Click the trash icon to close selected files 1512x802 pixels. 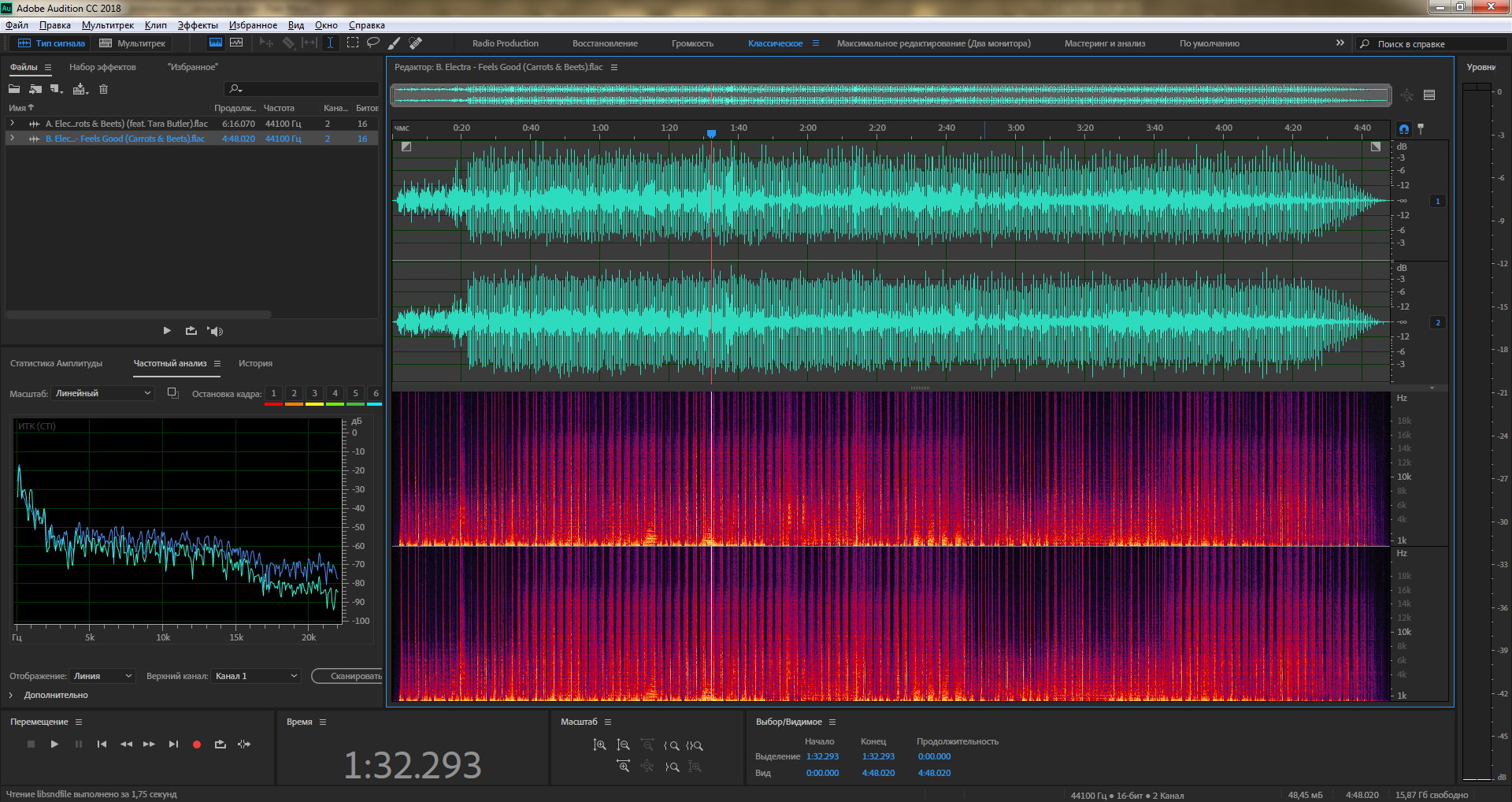(x=103, y=89)
